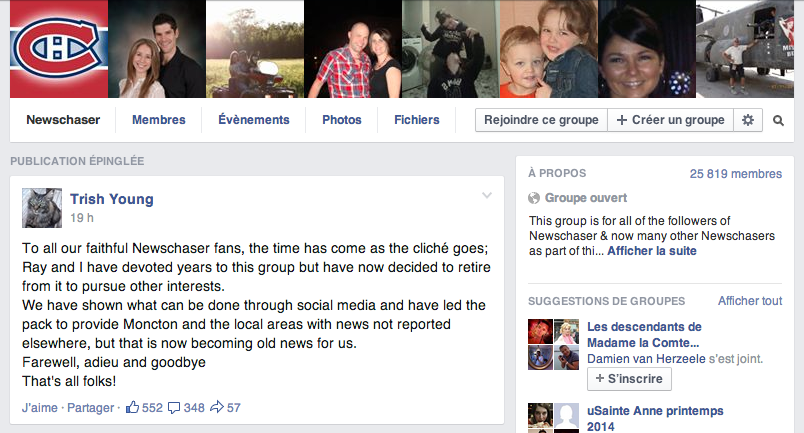This screenshot has height=433, width=804.
Task: Switch to the Membres tab
Action: [159, 120]
